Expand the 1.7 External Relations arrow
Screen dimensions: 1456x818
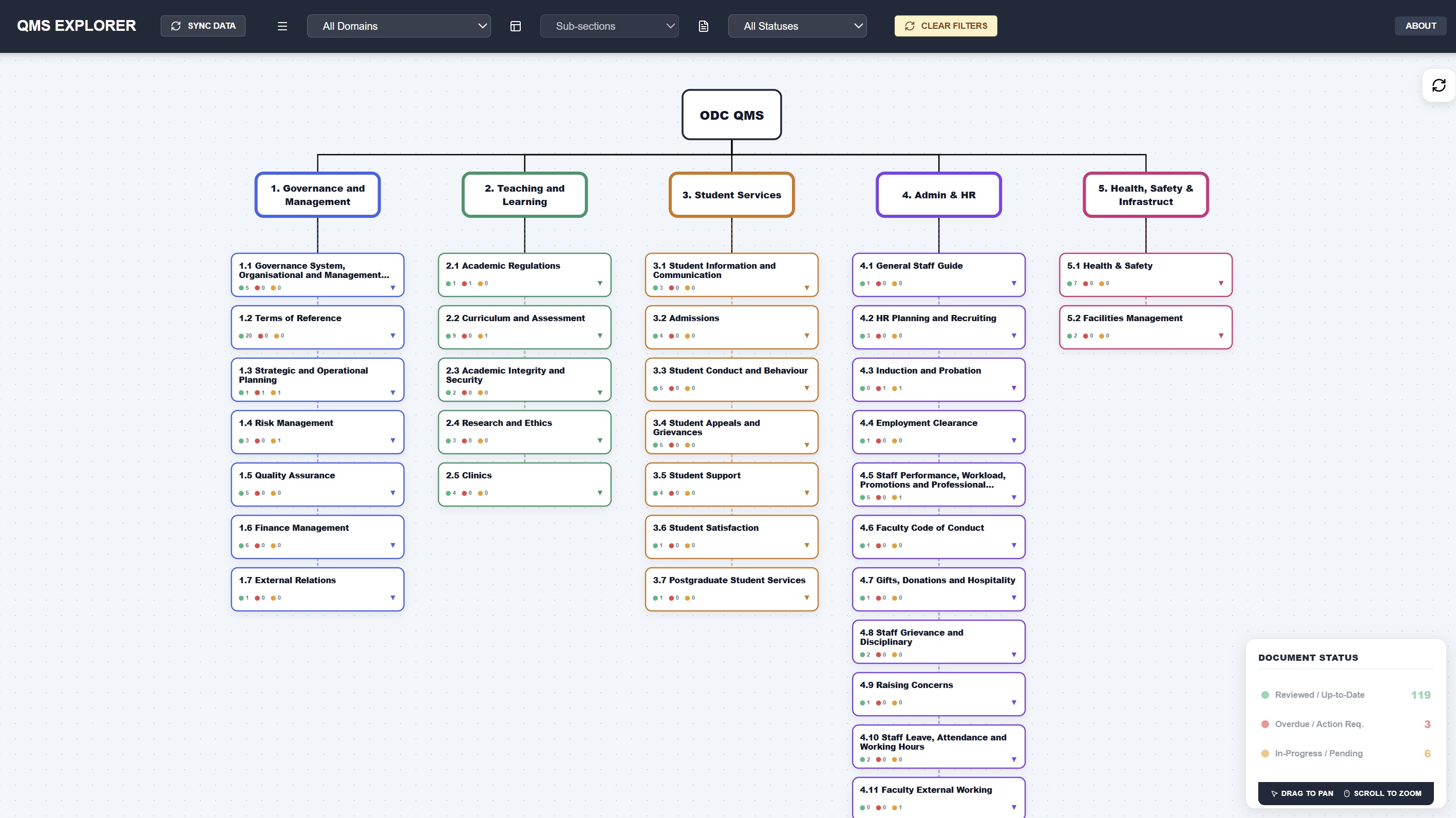[x=393, y=598]
